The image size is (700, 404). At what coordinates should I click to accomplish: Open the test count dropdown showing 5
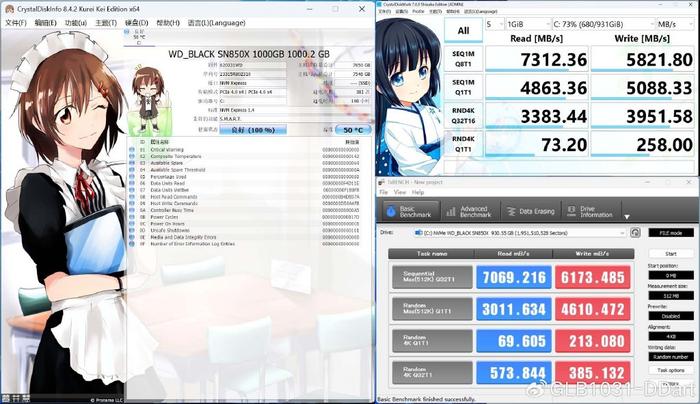point(495,24)
